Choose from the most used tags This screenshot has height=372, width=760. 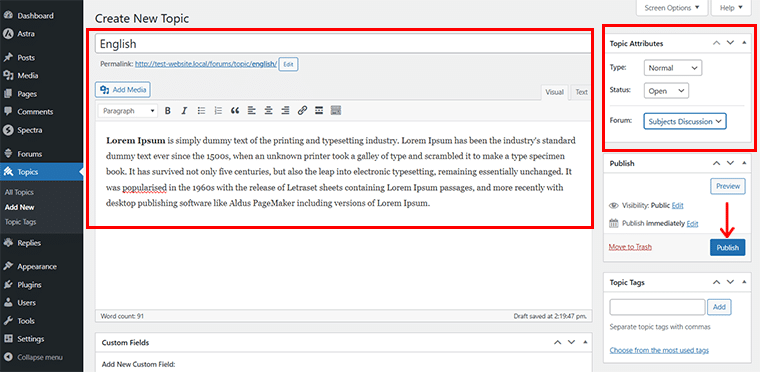coord(659,350)
